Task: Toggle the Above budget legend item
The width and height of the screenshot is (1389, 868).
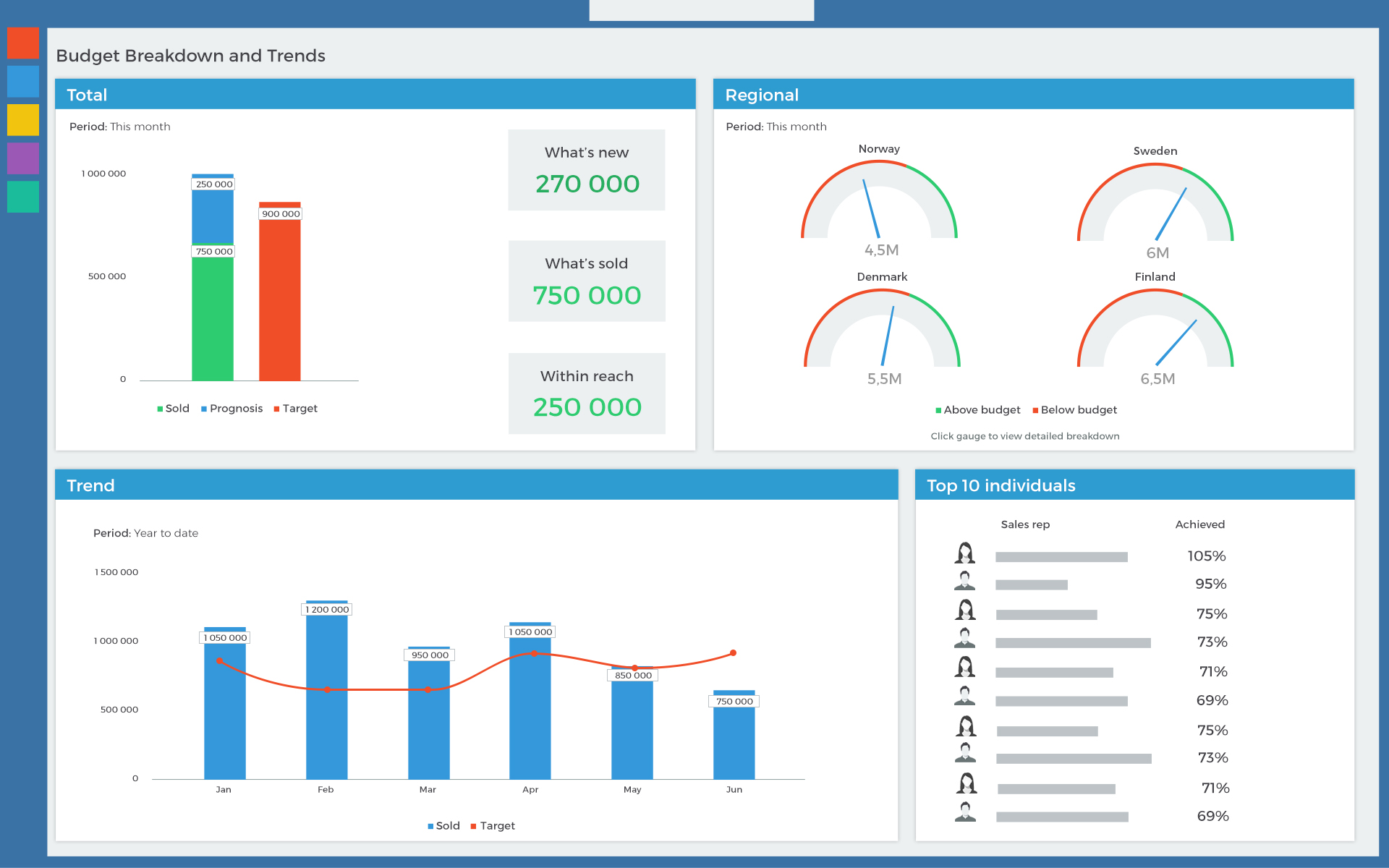Action: click(x=977, y=410)
